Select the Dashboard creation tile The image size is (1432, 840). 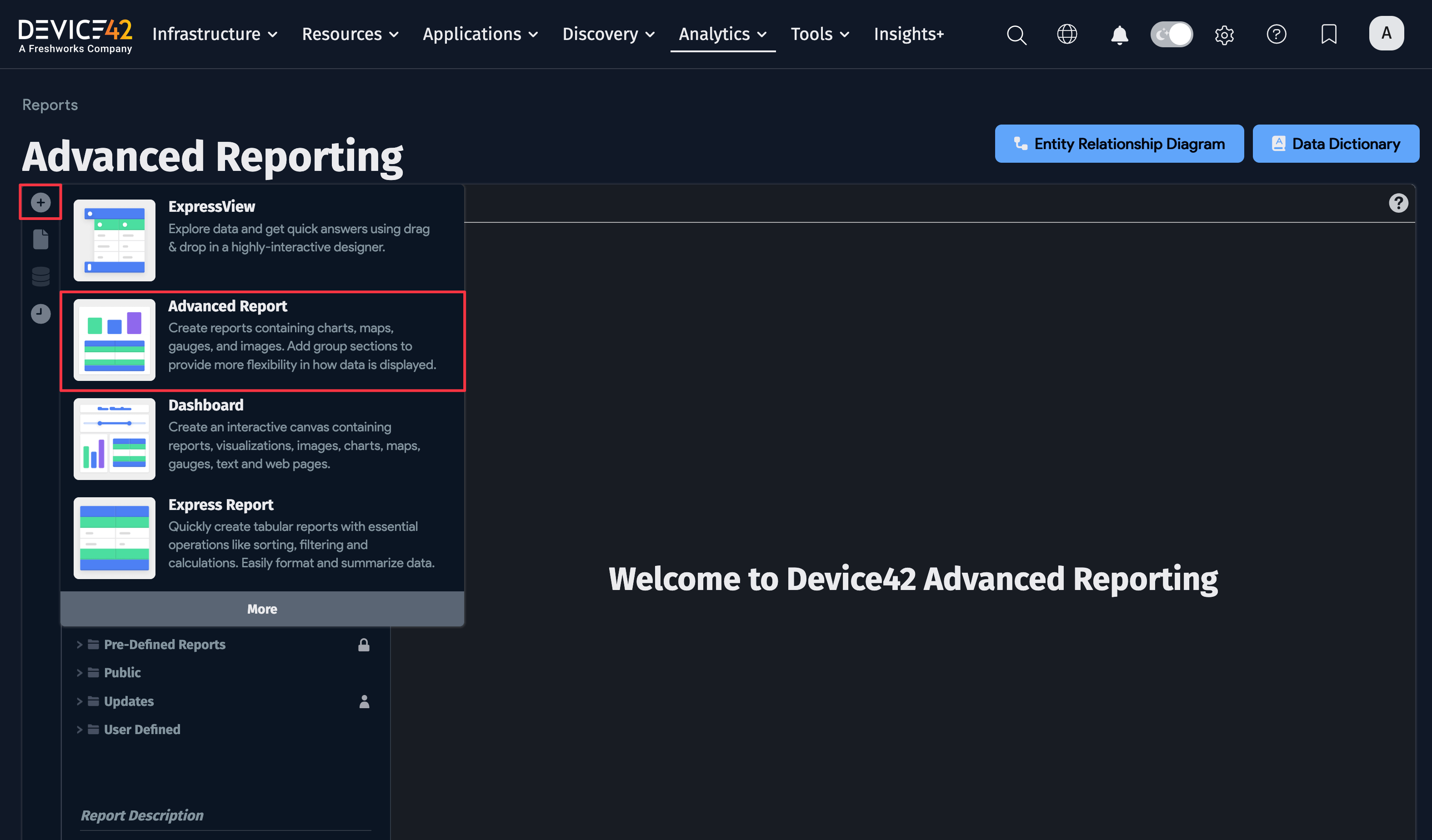pyautogui.click(x=262, y=438)
